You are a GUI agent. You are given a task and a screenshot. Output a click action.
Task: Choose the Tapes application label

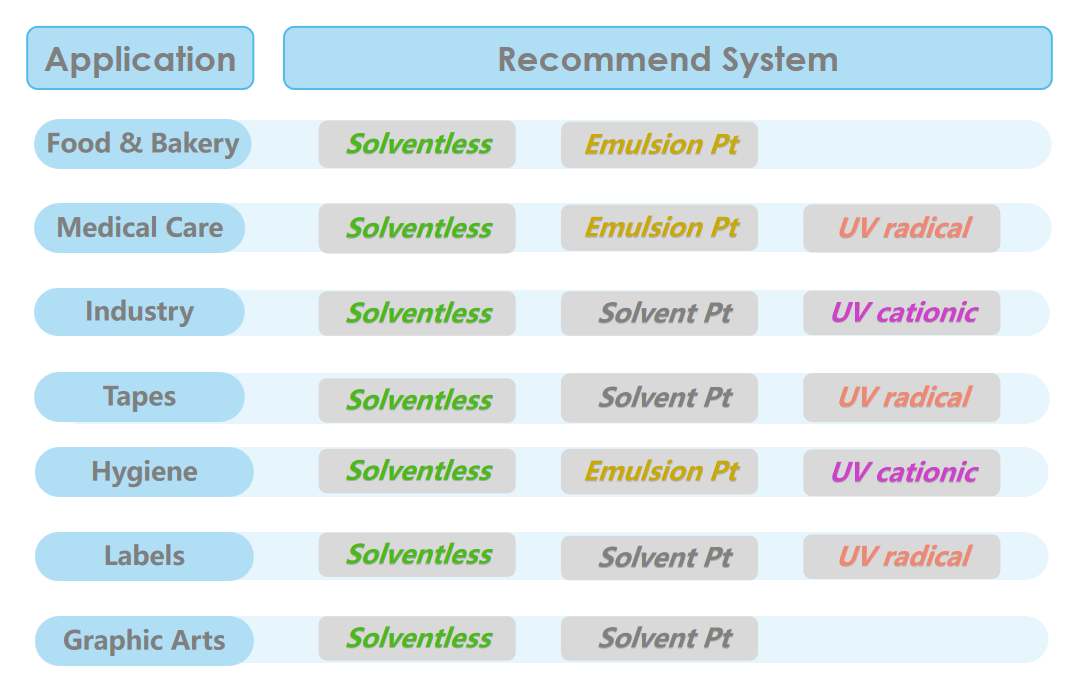(x=139, y=397)
